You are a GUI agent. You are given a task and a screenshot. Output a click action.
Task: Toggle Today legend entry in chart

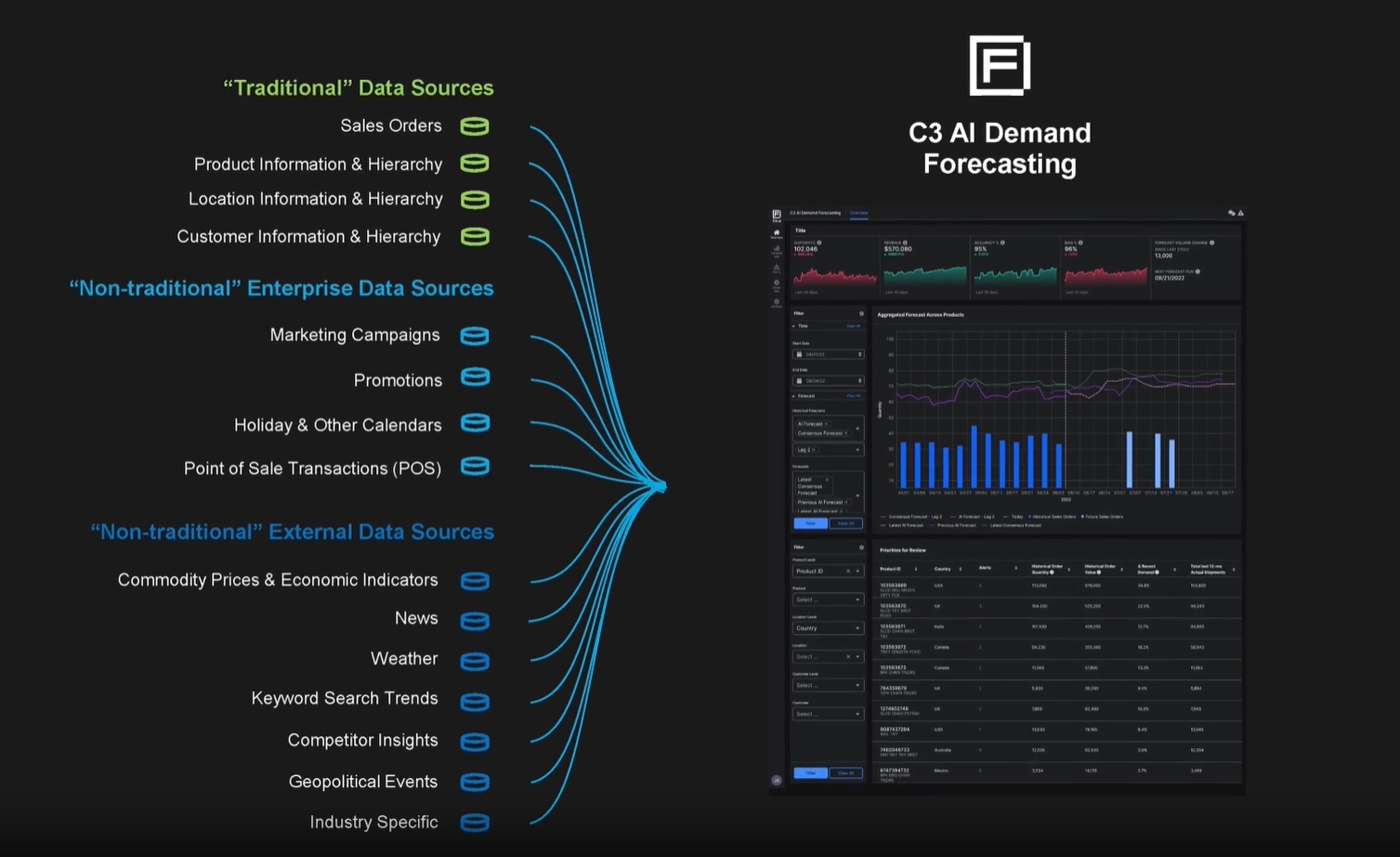(1014, 517)
